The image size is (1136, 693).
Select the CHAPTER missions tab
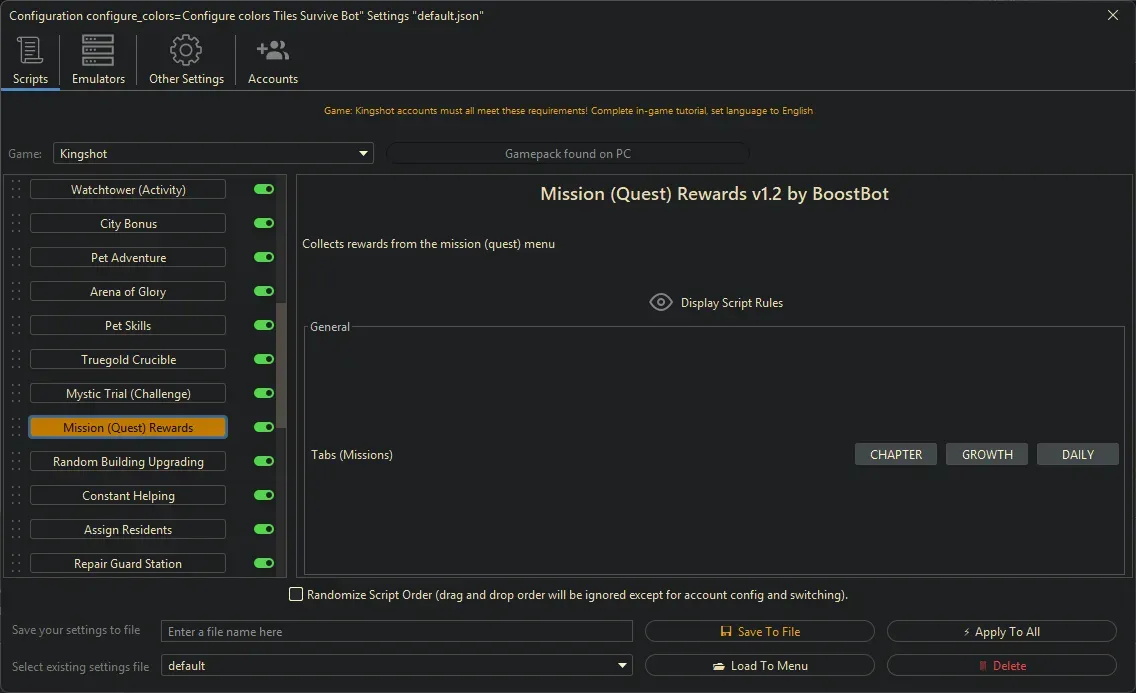895,453
